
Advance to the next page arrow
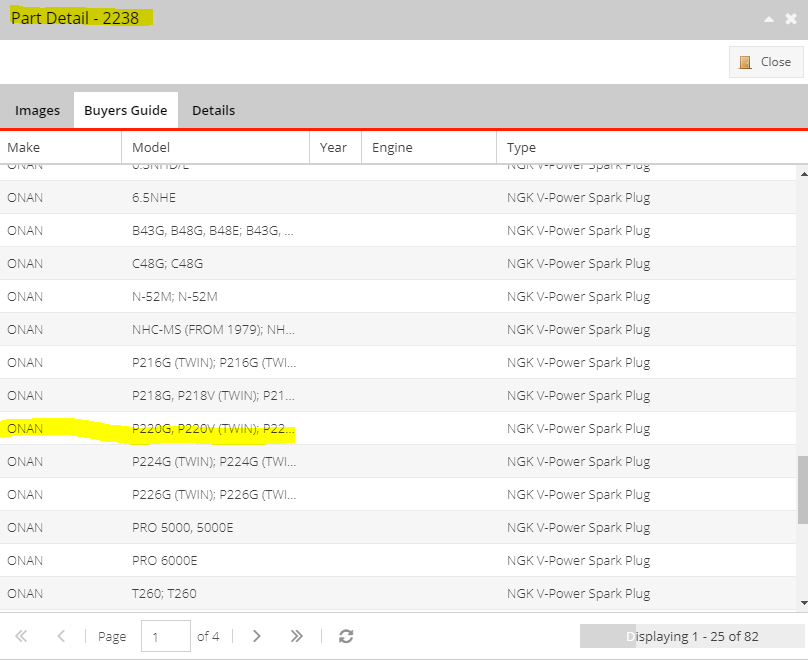coord(257,636)
